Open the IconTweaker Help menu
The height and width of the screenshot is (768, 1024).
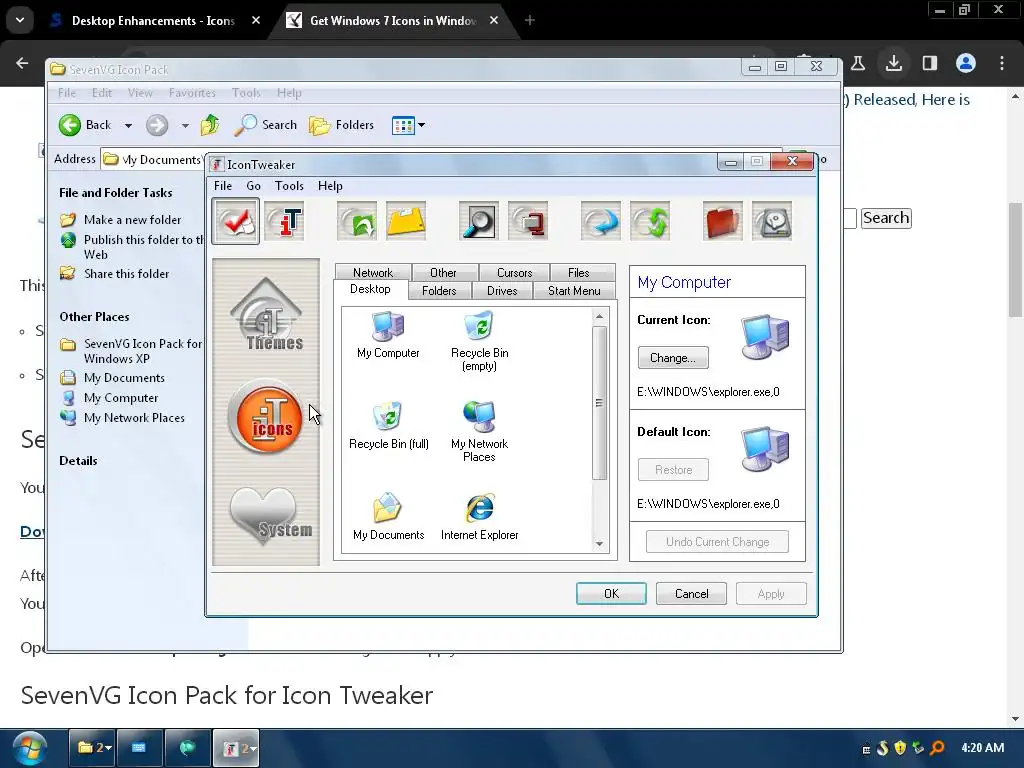tap(330, 185)
